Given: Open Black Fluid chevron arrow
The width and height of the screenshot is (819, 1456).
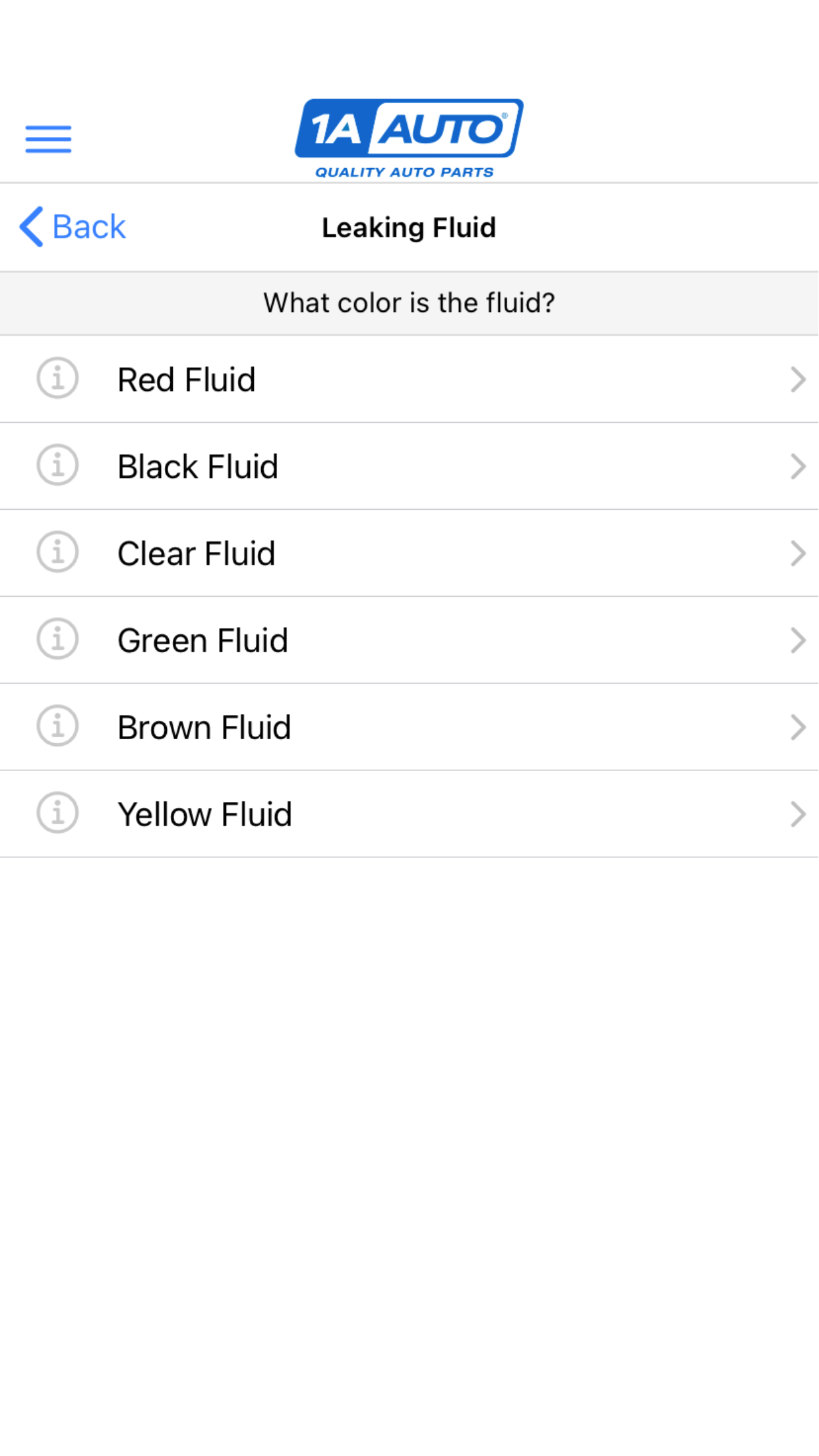Looking at the screenshot, I should click(797, 467).
